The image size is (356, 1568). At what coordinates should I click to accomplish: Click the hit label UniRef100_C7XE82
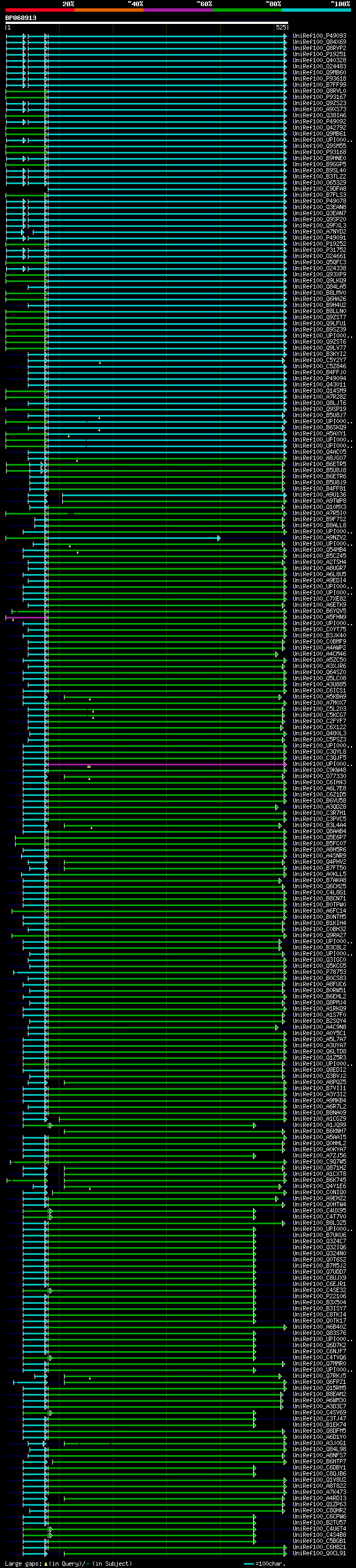[319, 599]
